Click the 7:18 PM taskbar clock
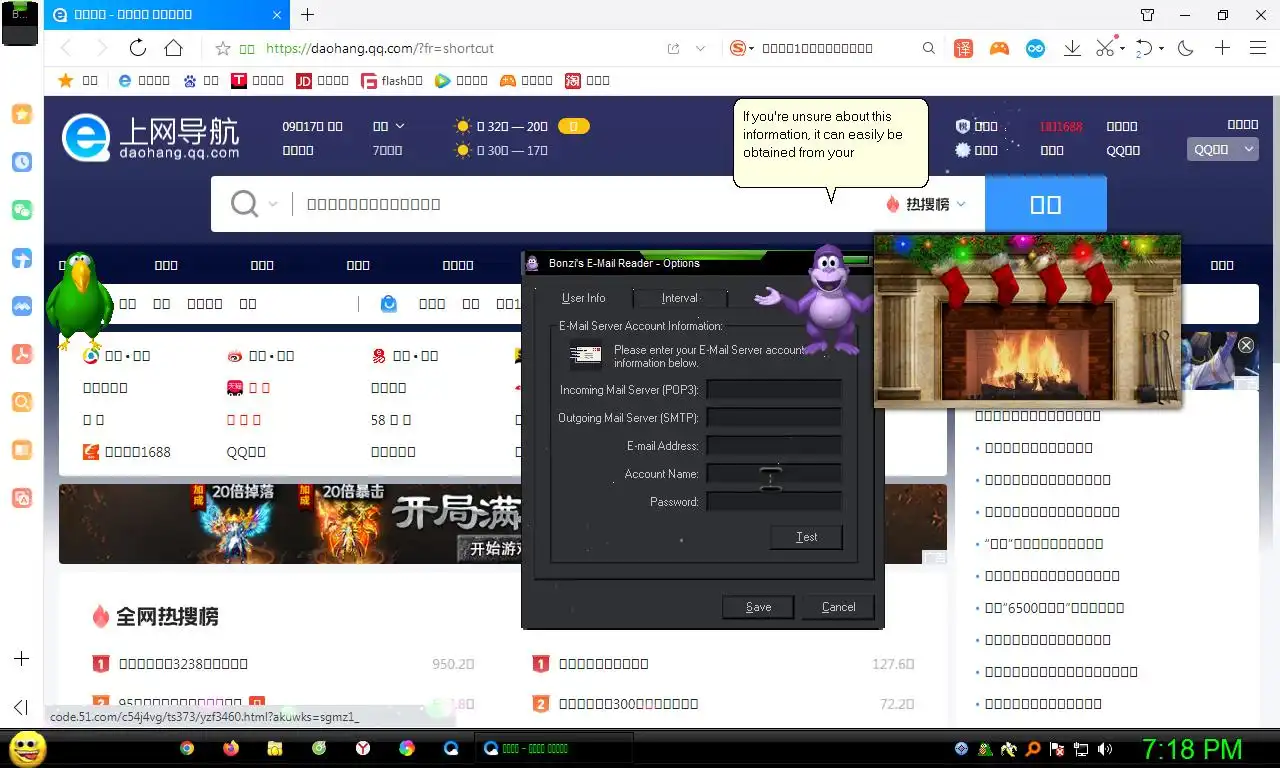This screenshot has height=768, width=1280. [1192, 749]
